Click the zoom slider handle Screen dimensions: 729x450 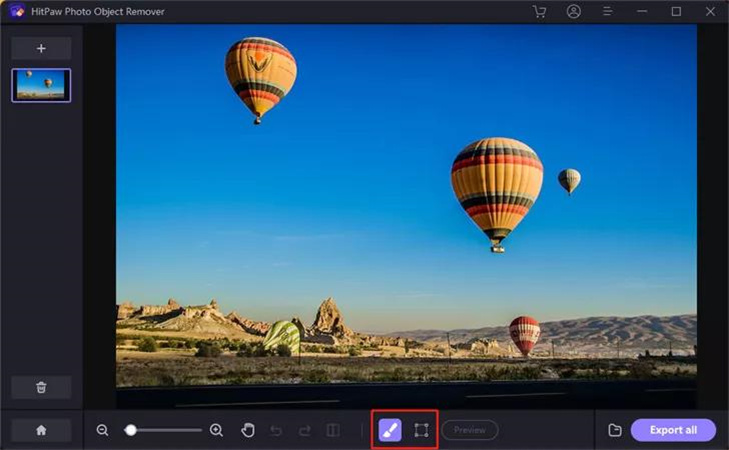[130, 430]
